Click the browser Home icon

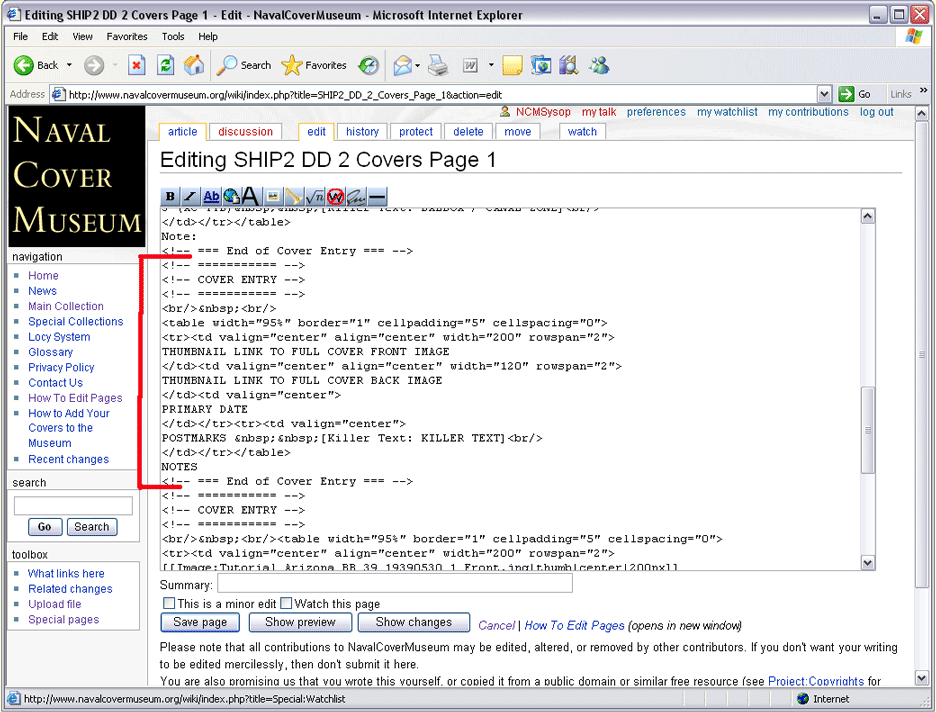tap(194, 66)
